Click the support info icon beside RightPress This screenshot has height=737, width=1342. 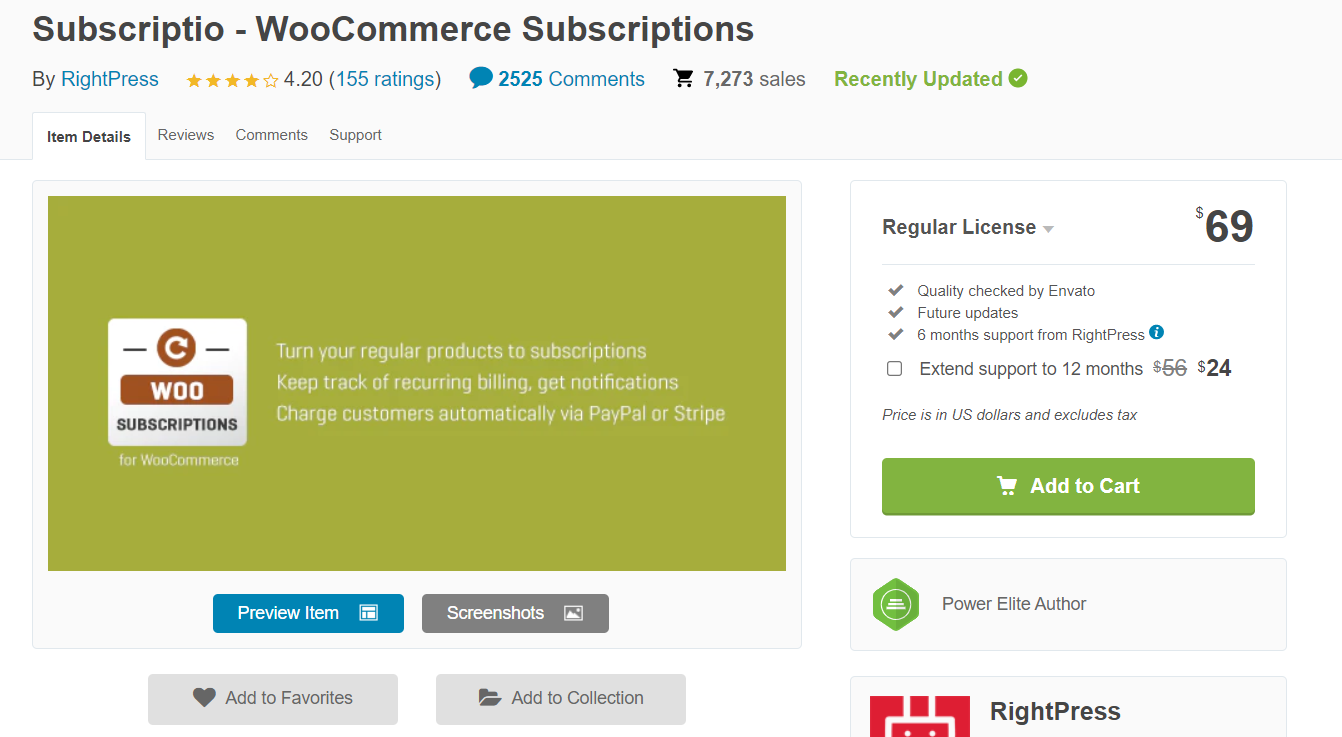pos(1157,333)
